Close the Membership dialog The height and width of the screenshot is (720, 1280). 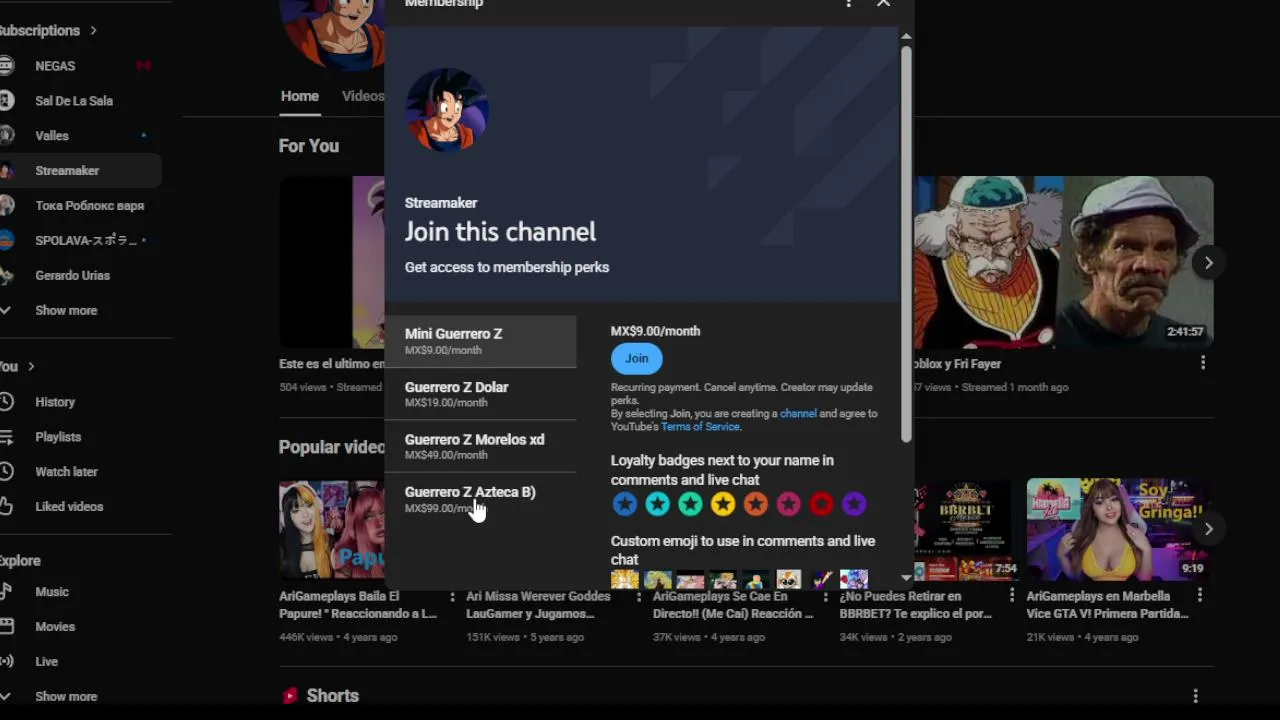pyautogui.click(x=883, y=4)
